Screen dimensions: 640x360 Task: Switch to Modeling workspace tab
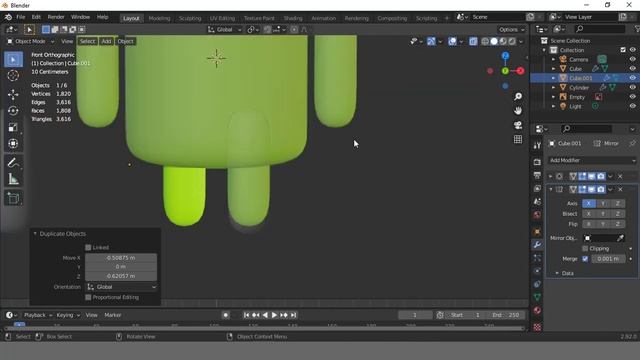coord(159,18)
